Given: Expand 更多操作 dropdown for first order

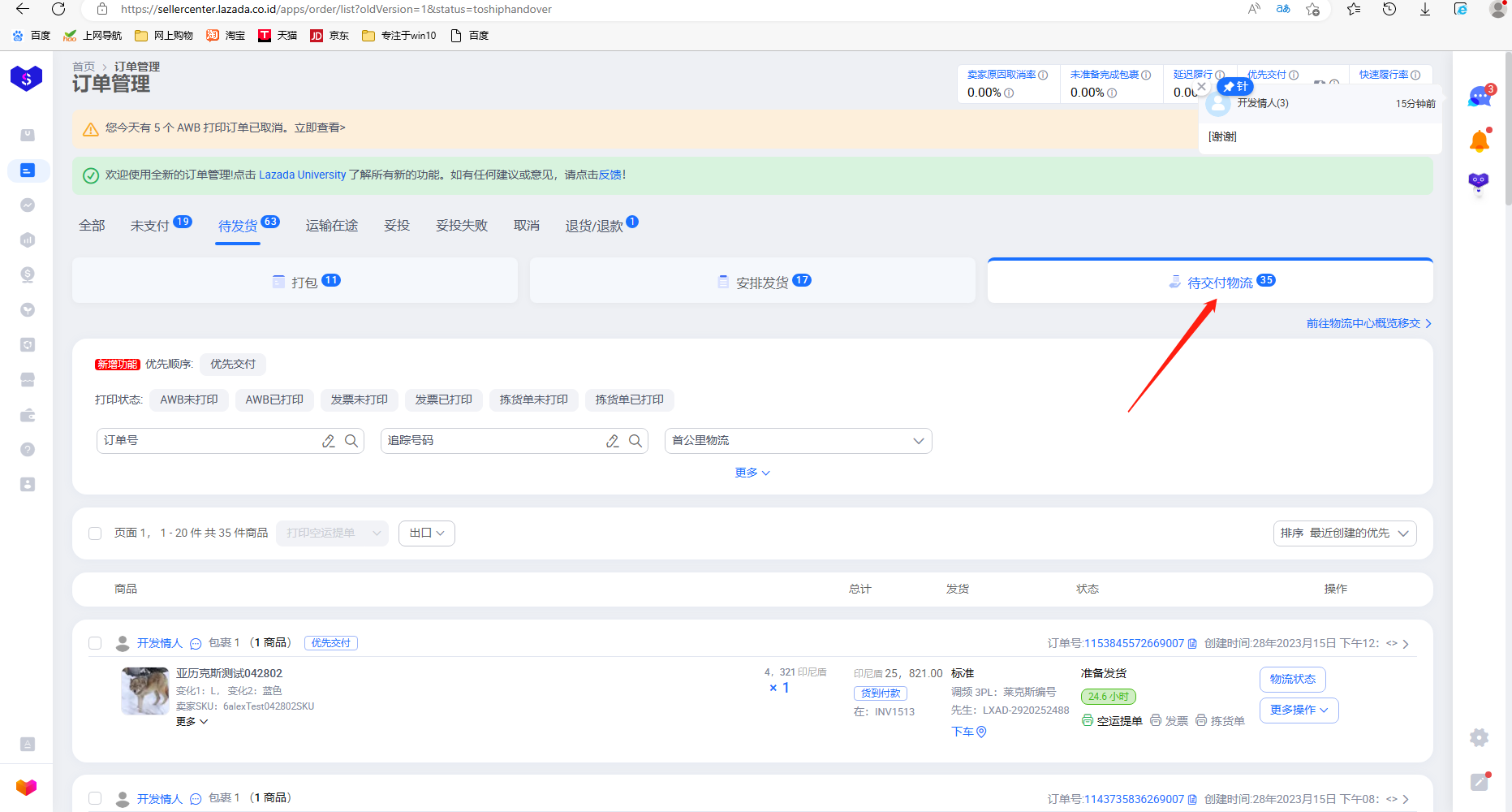Looking at the screenshot, I should tap(1299, 710).
